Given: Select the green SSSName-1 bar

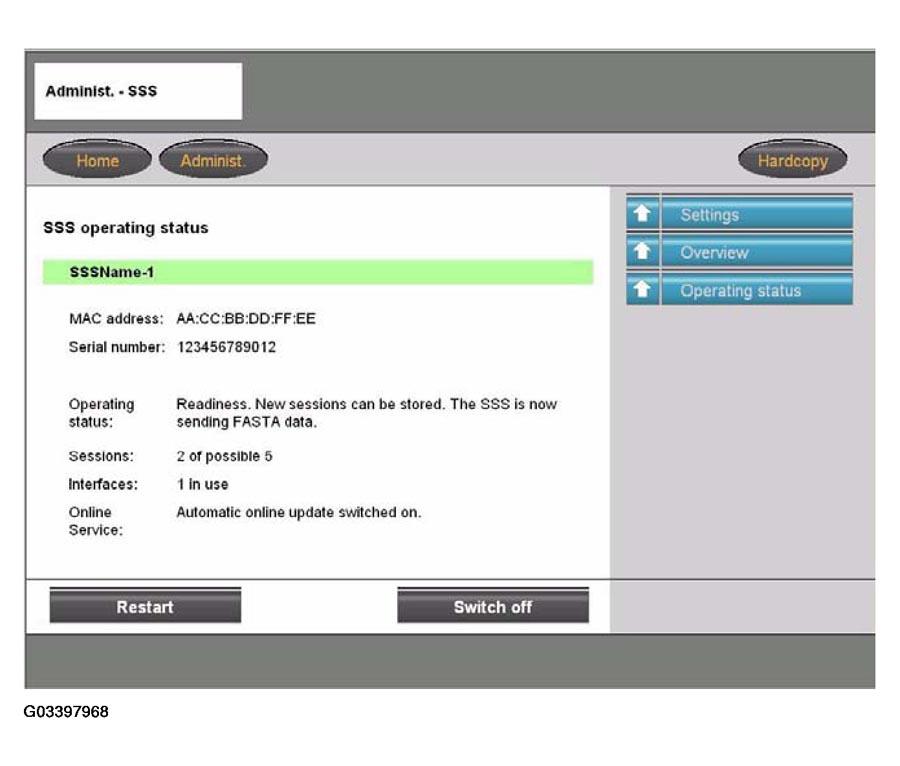Looking at the screenshot, I should (x=317, y=272).
